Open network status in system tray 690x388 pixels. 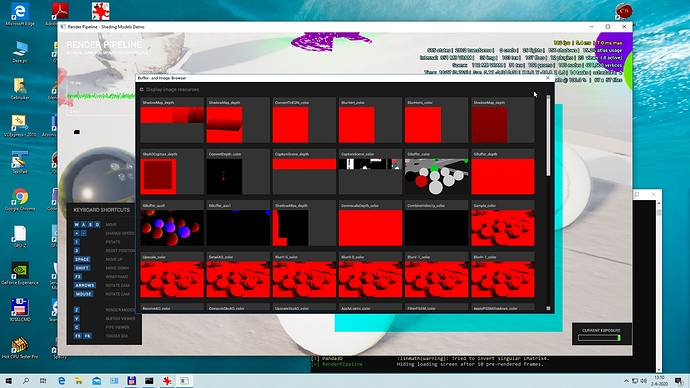click(x=635, y=381)
